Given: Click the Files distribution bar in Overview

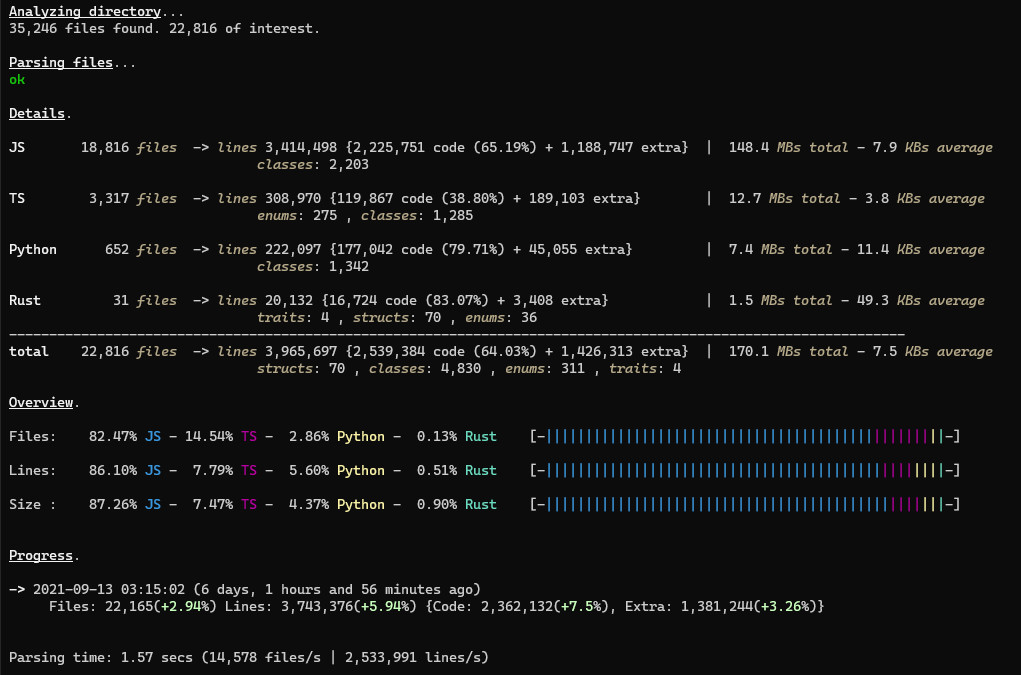Looking at the screenshot, I should point(745,437).
